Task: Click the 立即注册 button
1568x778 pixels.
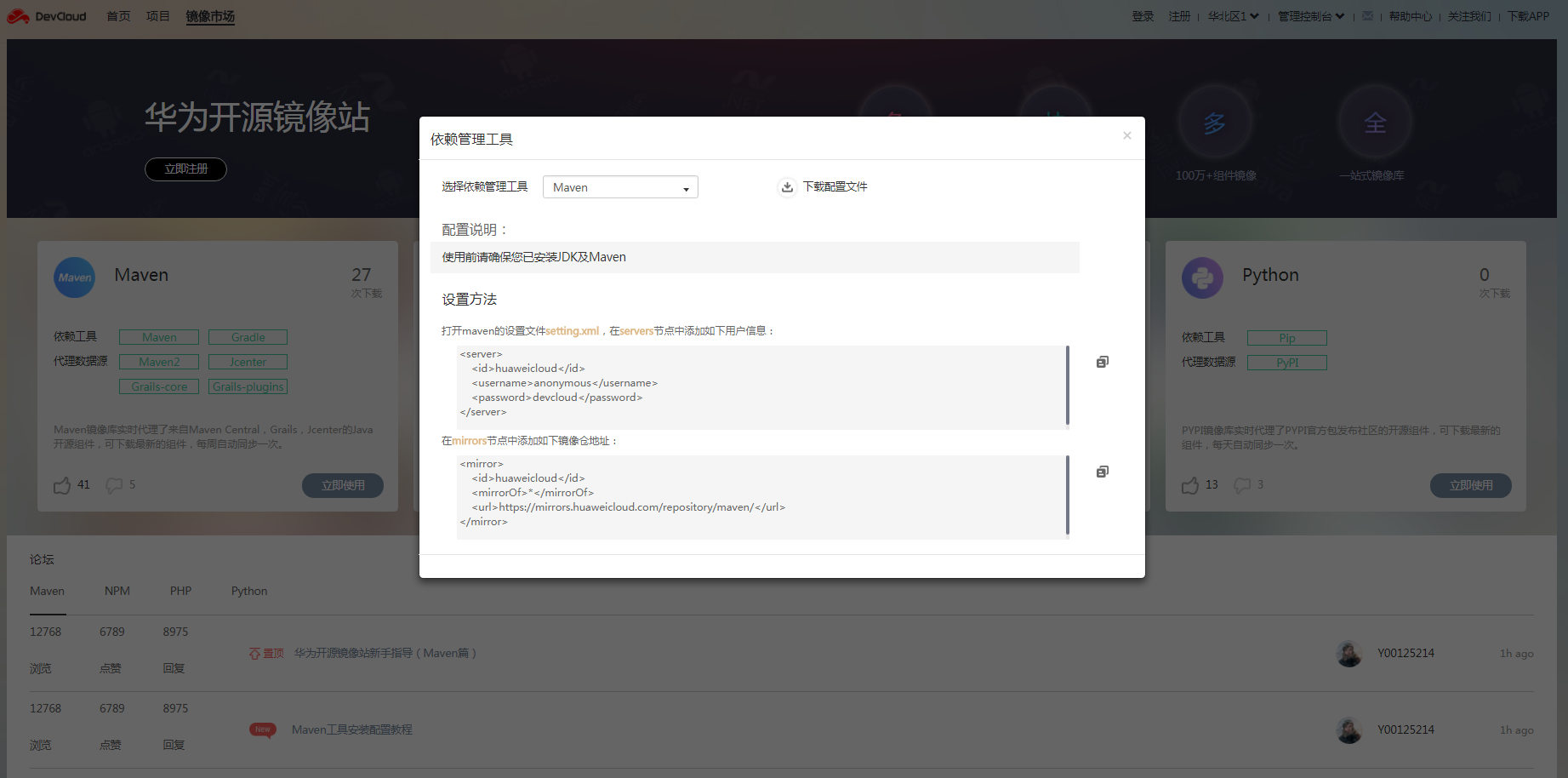Action: coord(185,169)
